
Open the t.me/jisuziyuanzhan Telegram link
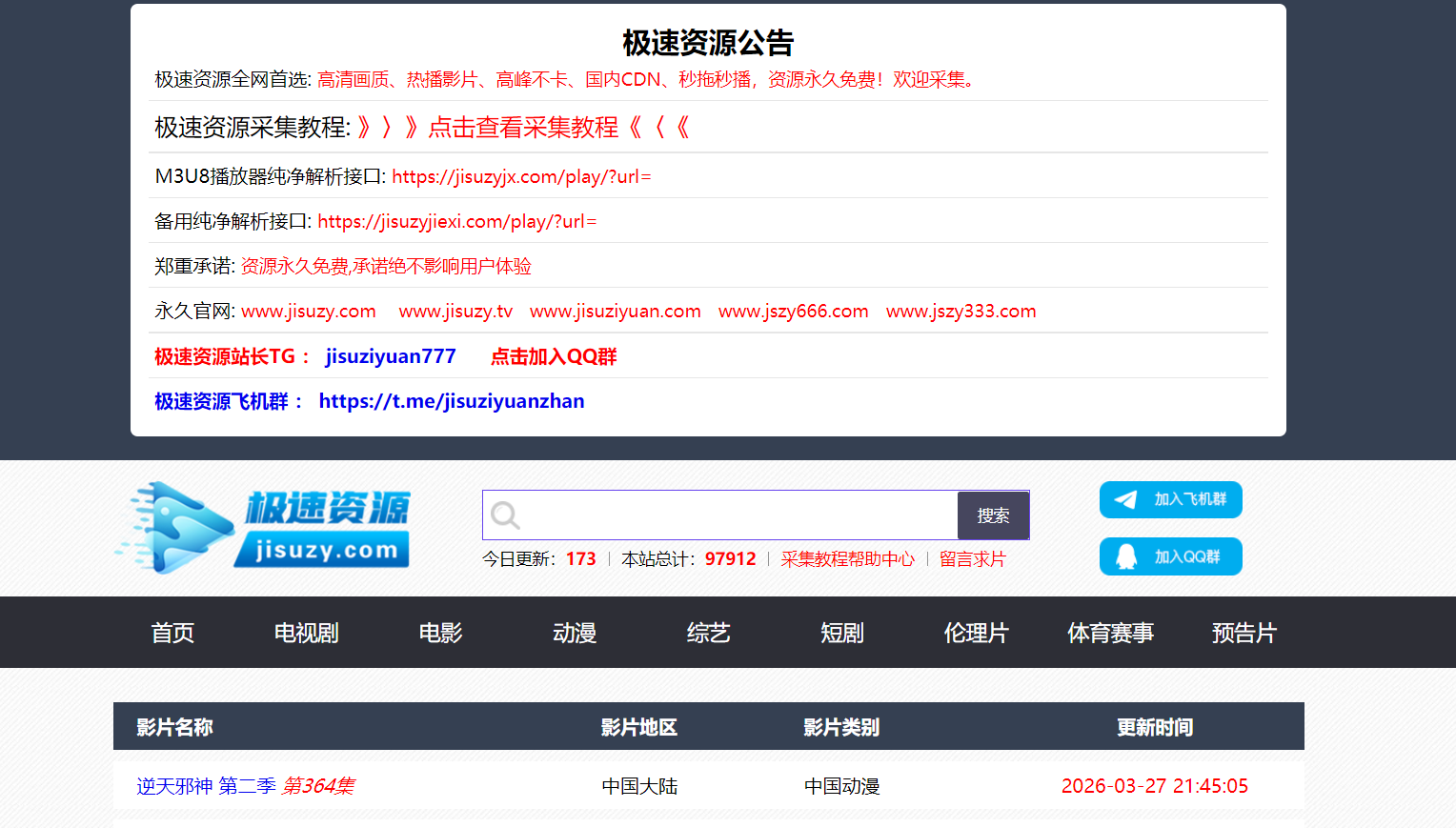pyautogui.click(x=452, y=401)
